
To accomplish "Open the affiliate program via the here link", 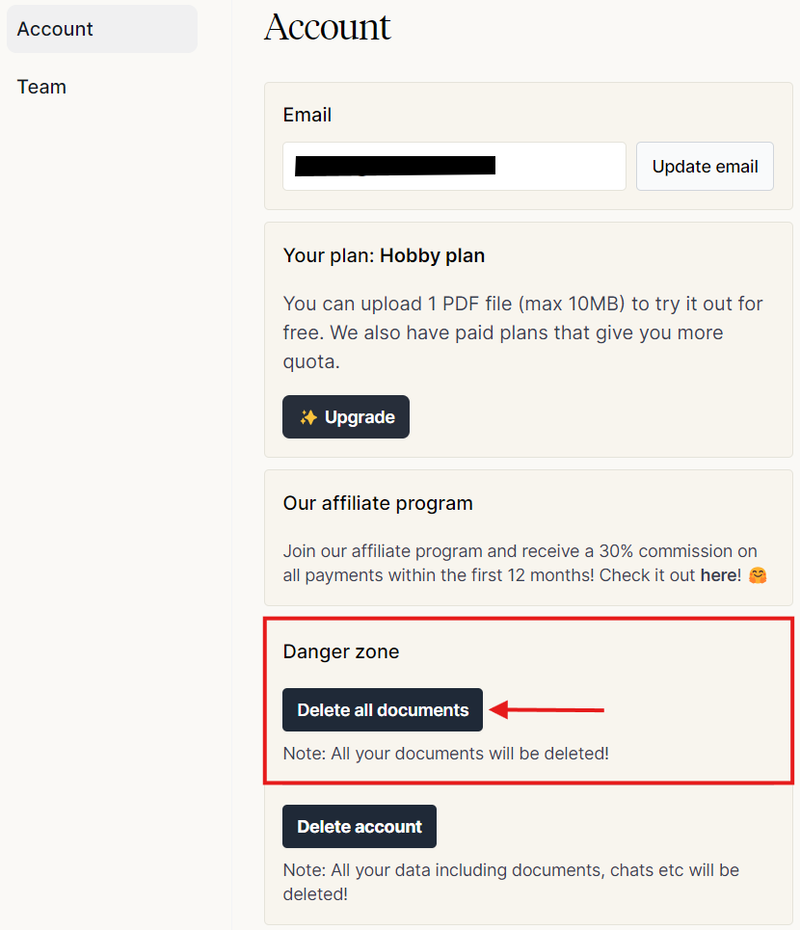I will [x=720, y=575].
